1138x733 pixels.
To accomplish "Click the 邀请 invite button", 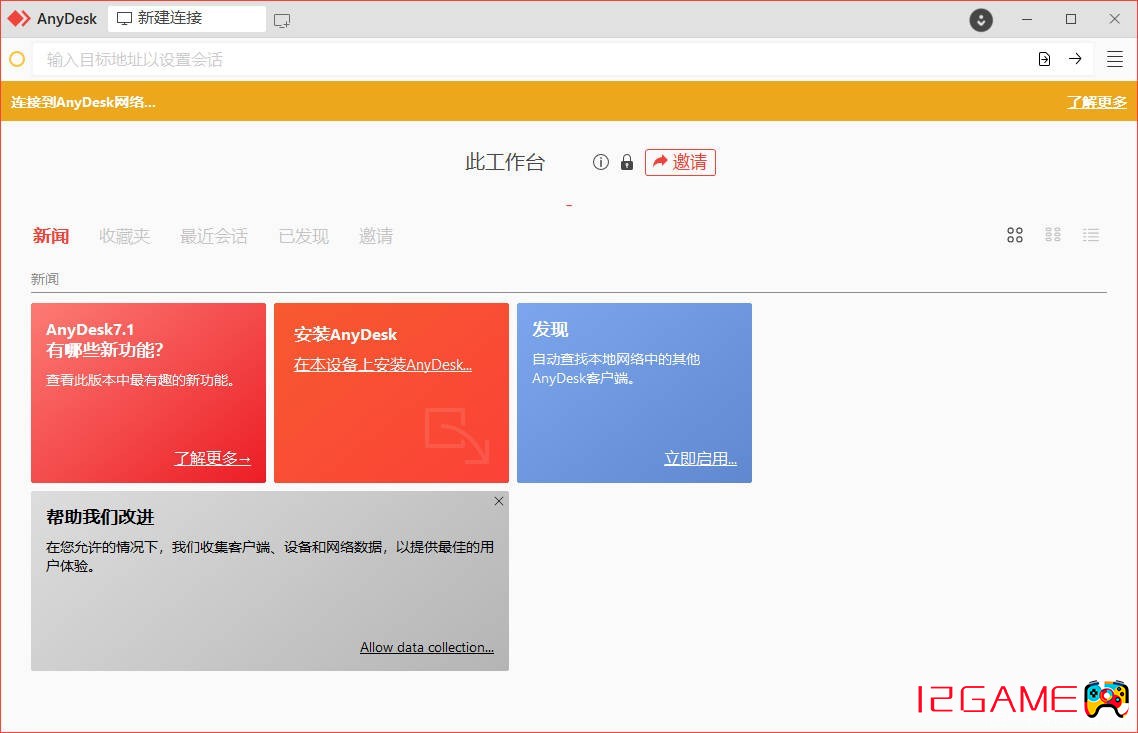I will (680, 162).
